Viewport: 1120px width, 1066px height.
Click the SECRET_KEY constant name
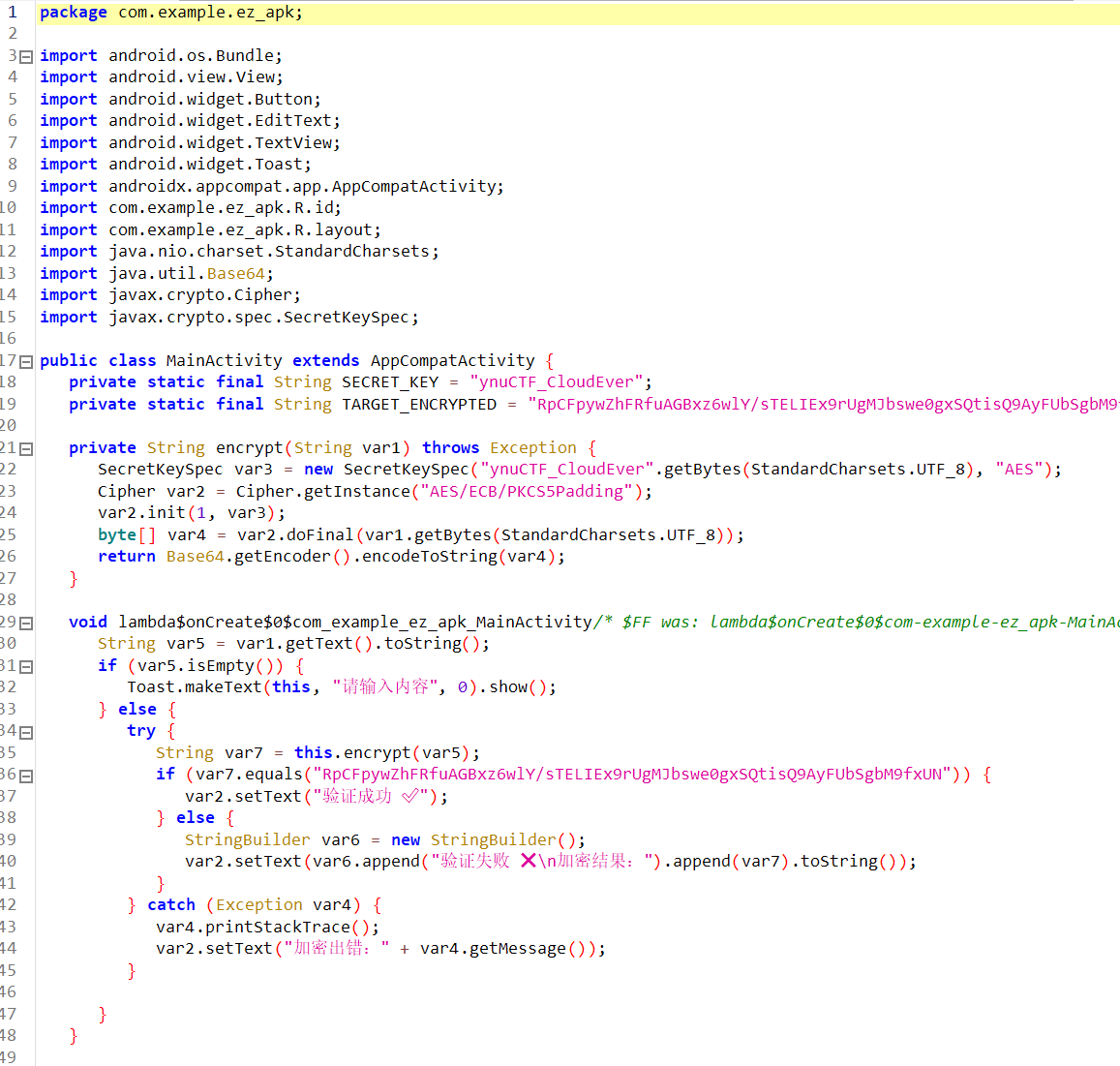point(389,382)
